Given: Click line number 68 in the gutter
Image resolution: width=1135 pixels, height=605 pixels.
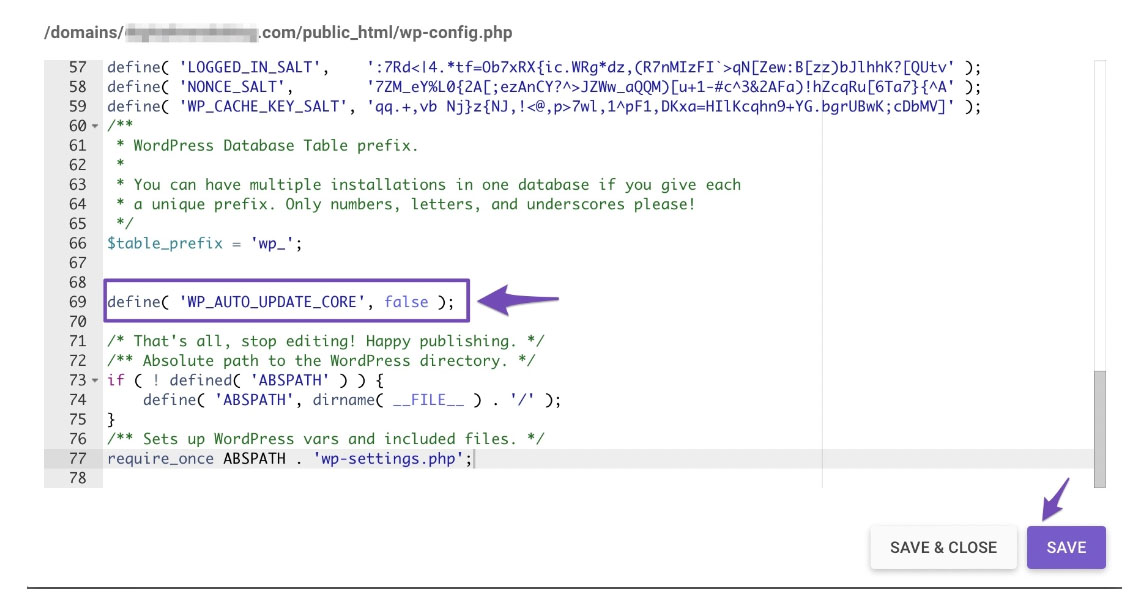Looking at the screenshot, I should (x=78, y=283).
